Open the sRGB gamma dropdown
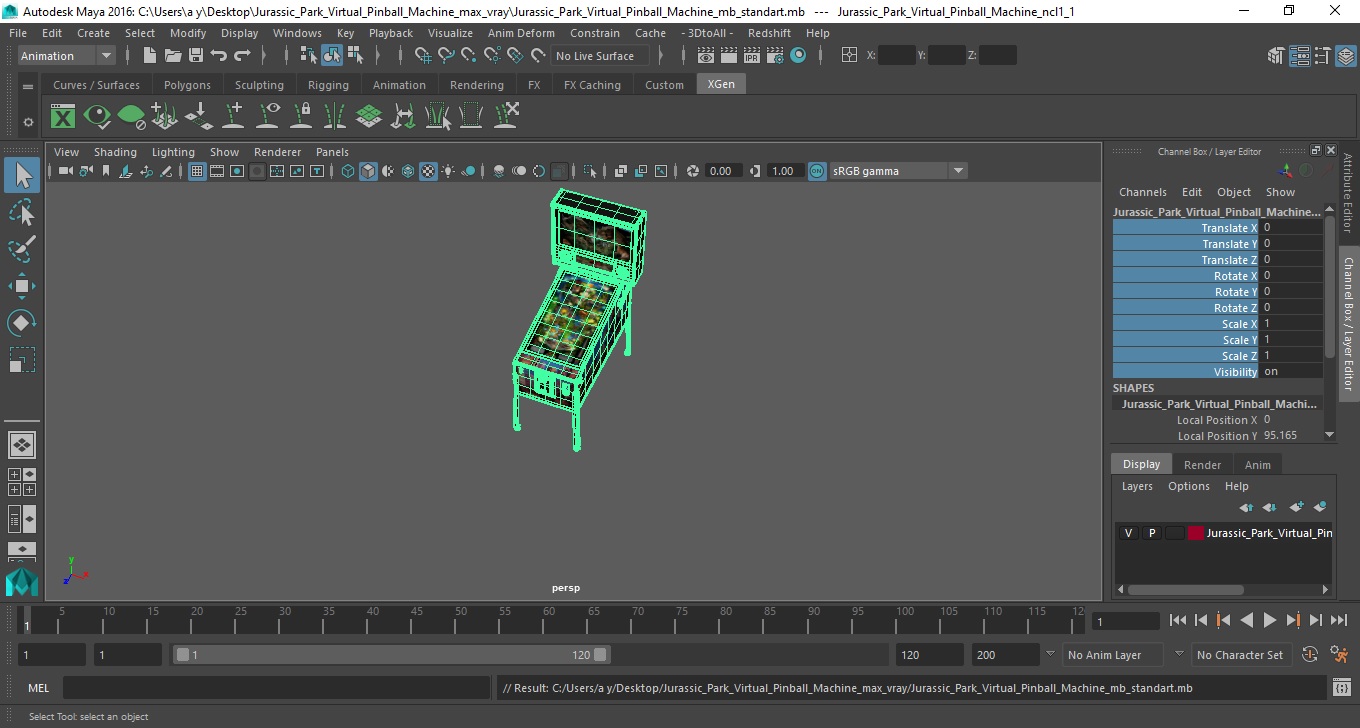Screen dimensions: 1360x728 pyautogui.click(x=898, y=171)
